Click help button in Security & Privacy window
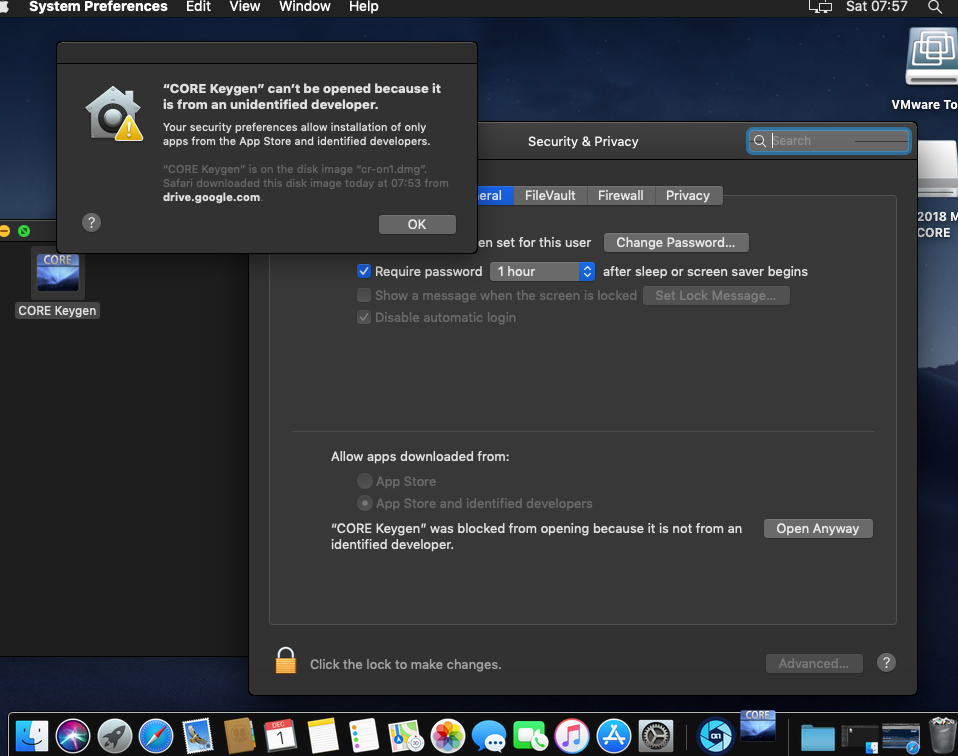Viewport: 958px width, 756px height. point(886,662)
